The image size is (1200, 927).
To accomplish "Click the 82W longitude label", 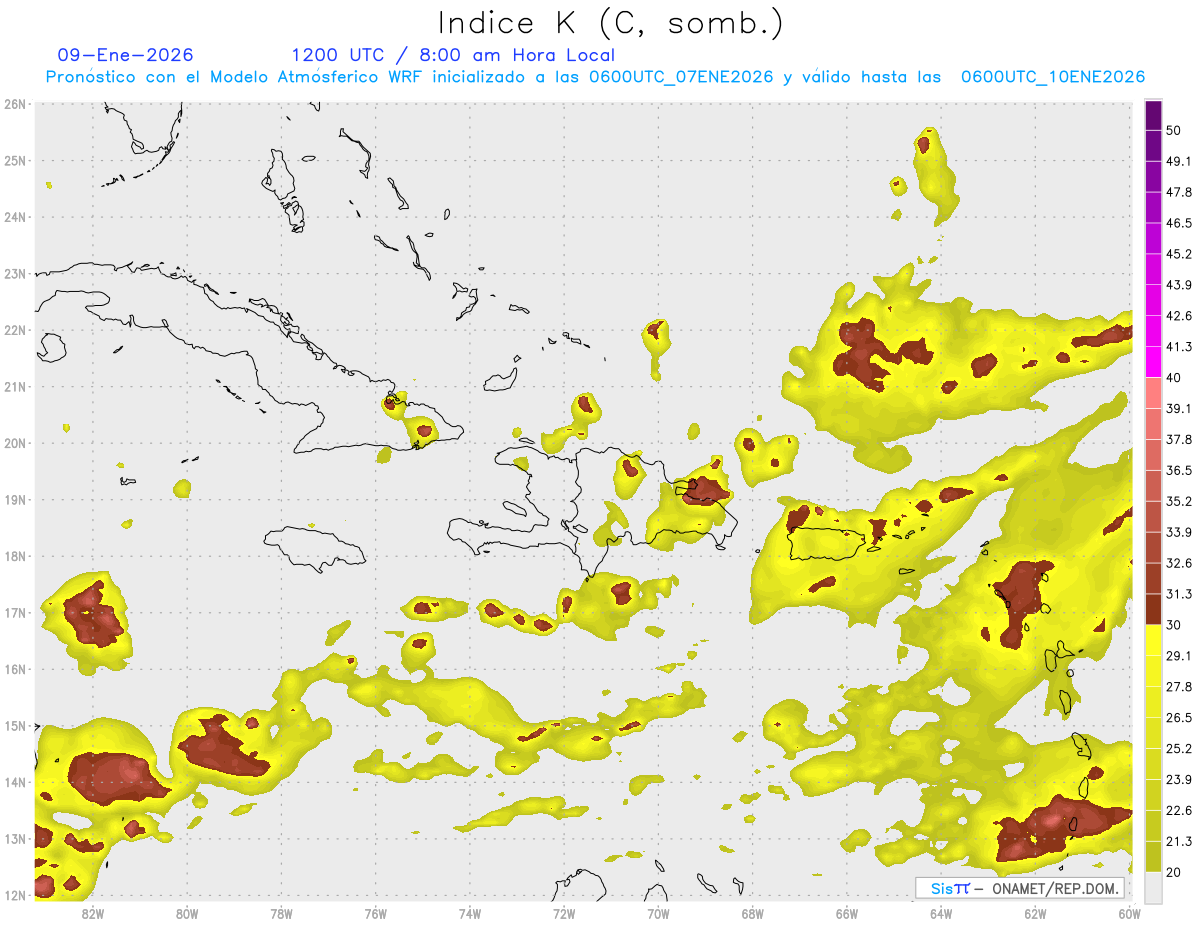I will click(93, 913).
